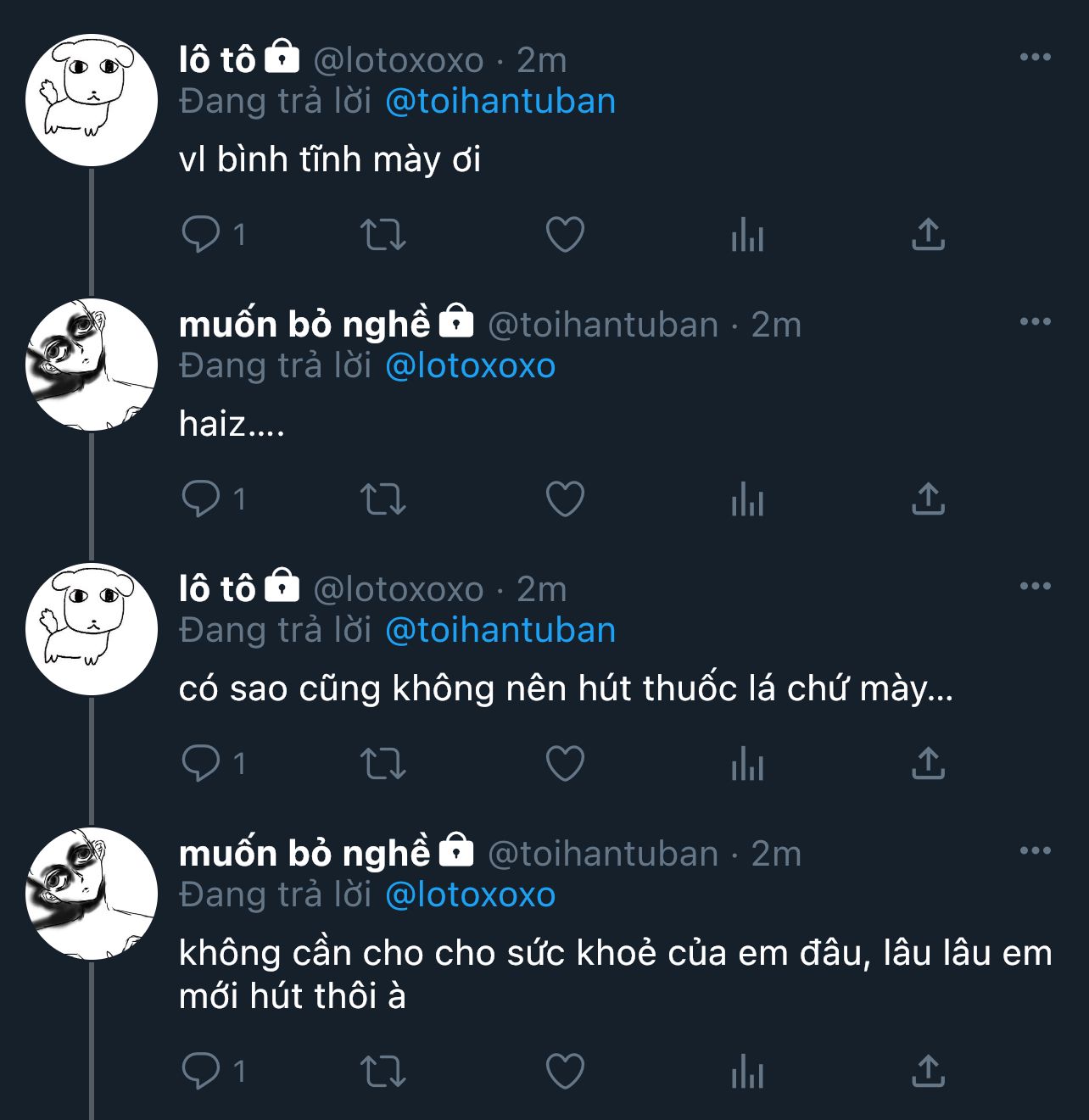Share the "vl bình tĩnh mày ơi" tweet

coord(928,235)
